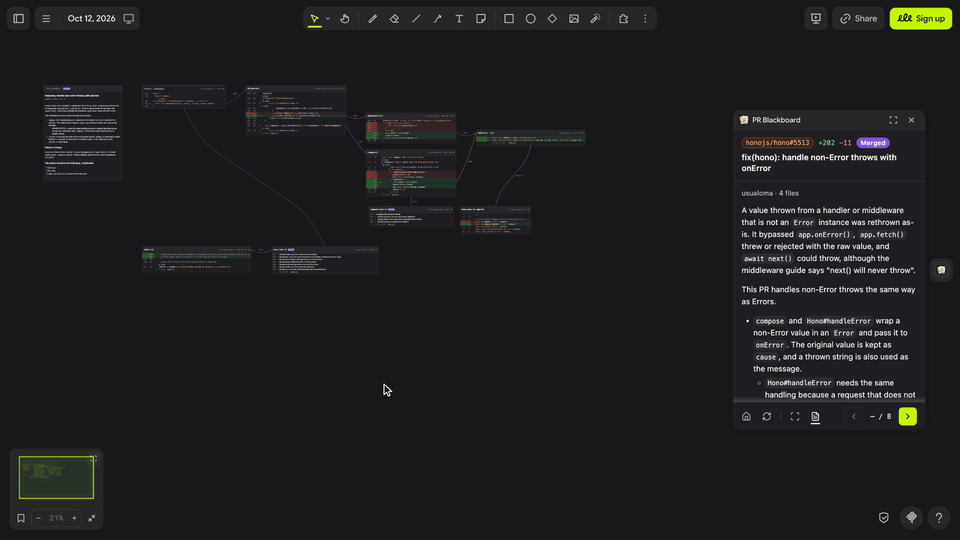
Task: Select the Arrow connector tool
Action: 437,18
